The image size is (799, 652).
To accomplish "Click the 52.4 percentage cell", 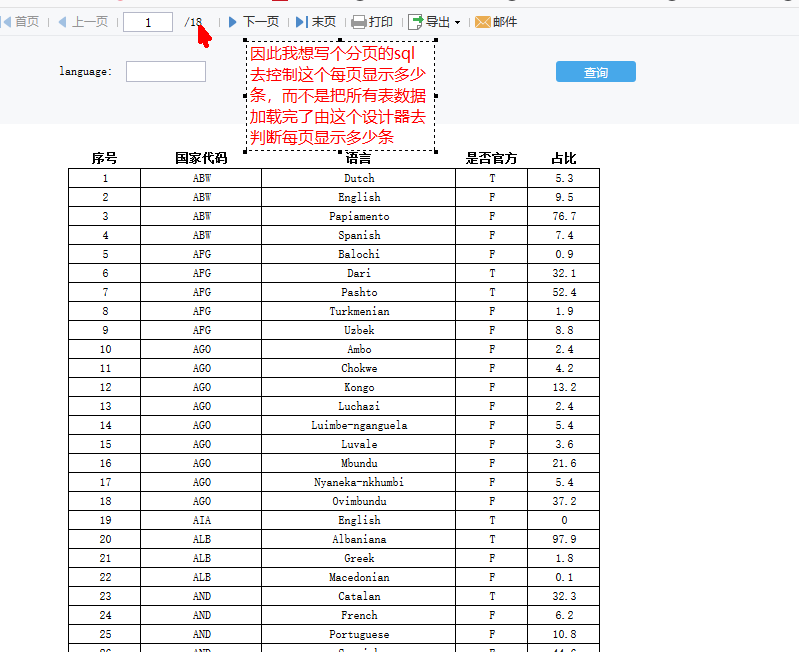I will (564, 292).
